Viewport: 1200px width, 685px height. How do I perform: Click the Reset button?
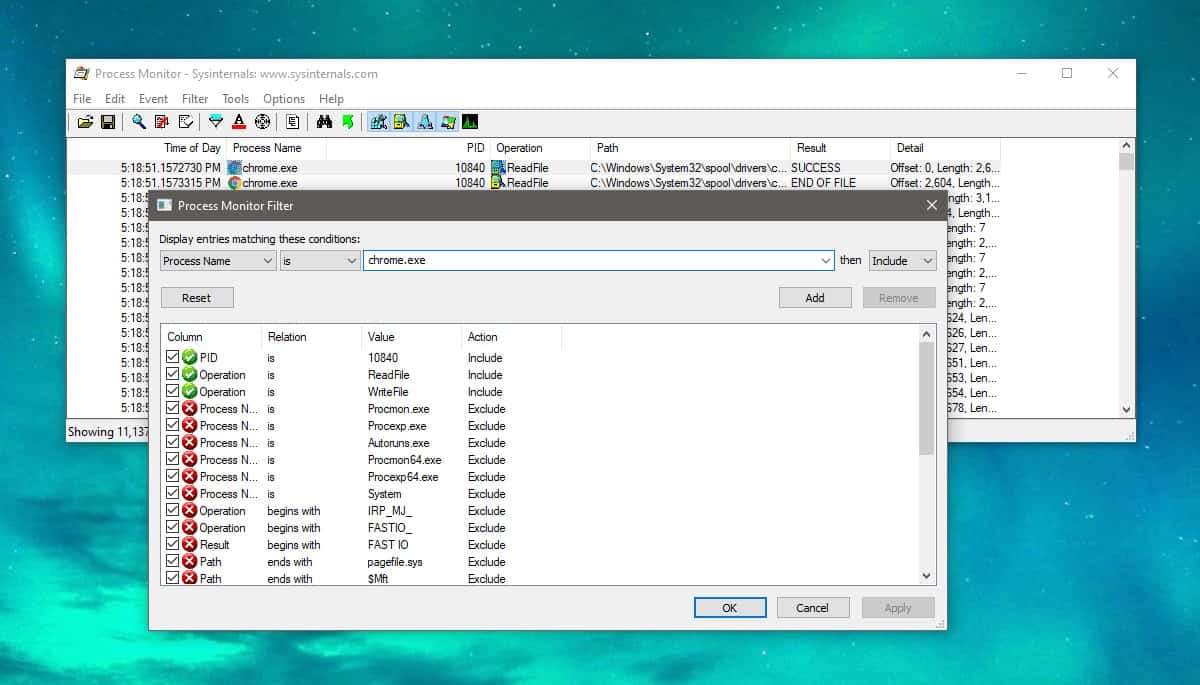[196, 297]
